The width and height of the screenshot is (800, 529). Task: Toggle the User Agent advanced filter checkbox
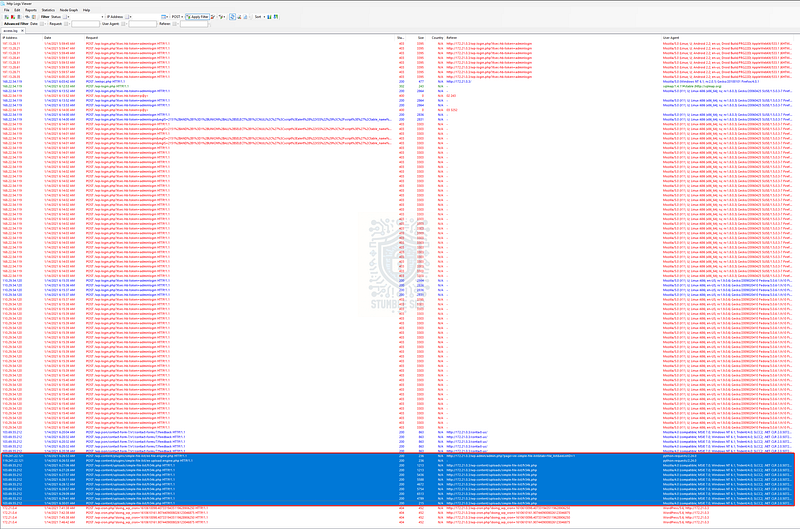(x=123, y=24)
